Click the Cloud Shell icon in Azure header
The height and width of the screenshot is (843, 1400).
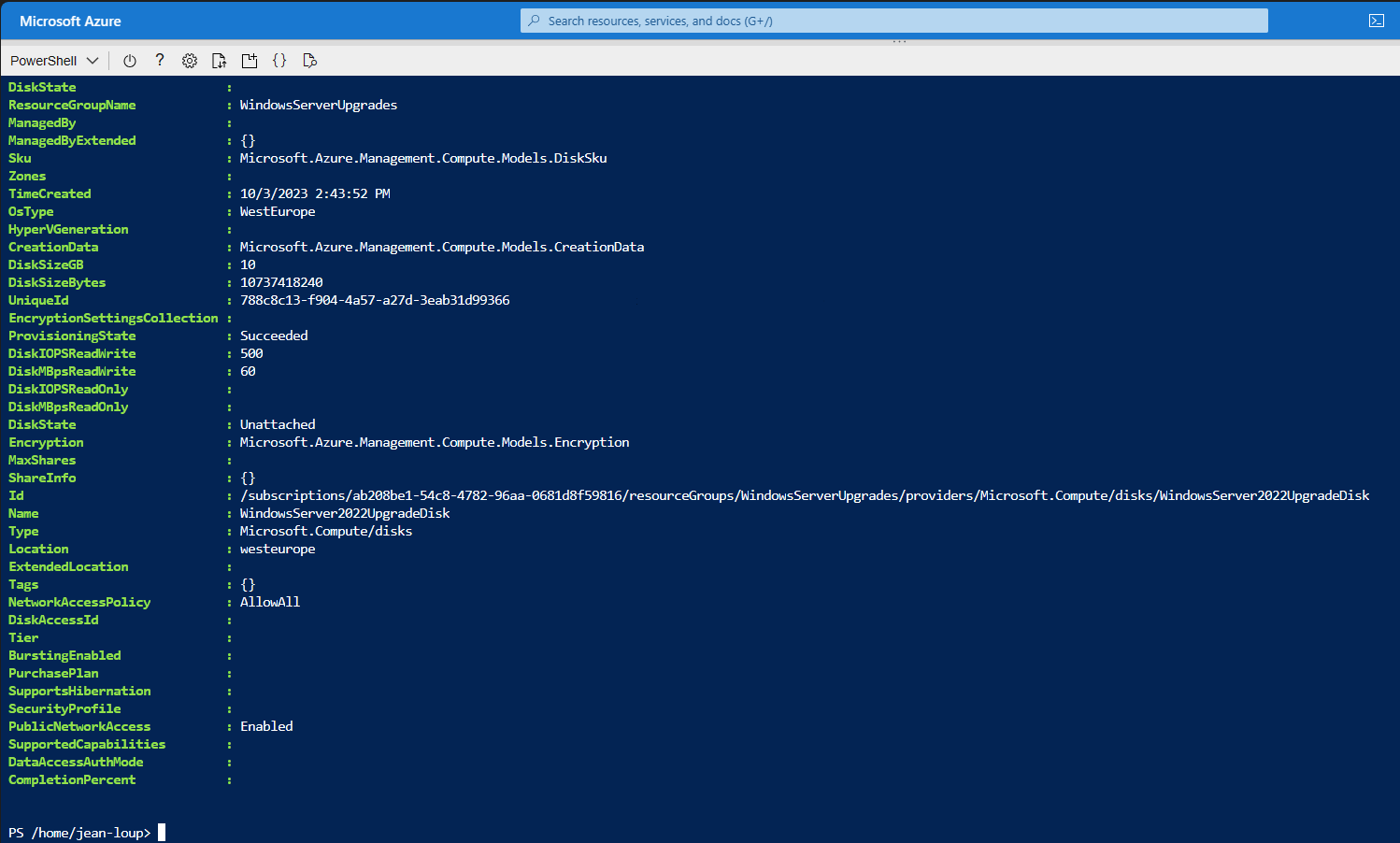coord(1377,21)
